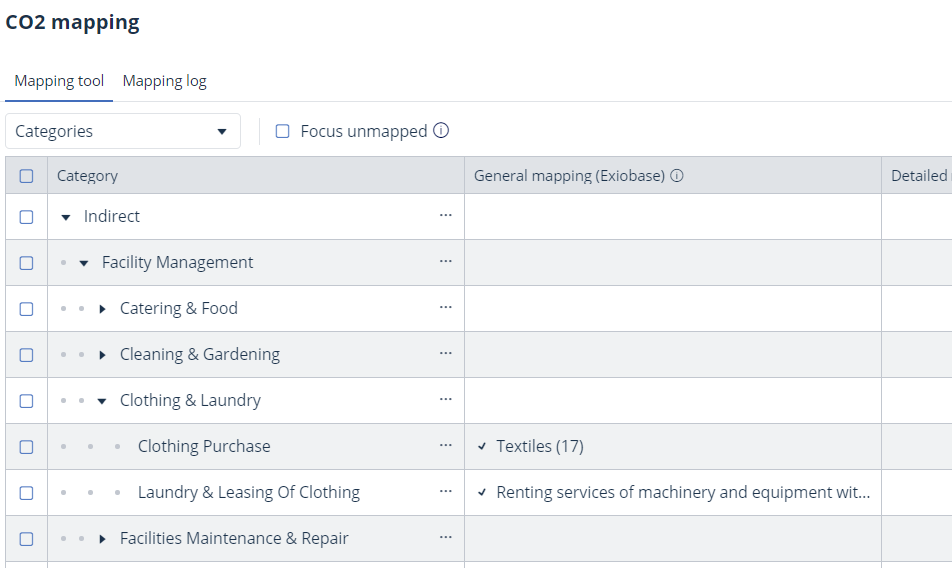The height and width of the screenshot is (568, 952).
Task: Select the Mapping tool tab
Action: click(59, 81)
